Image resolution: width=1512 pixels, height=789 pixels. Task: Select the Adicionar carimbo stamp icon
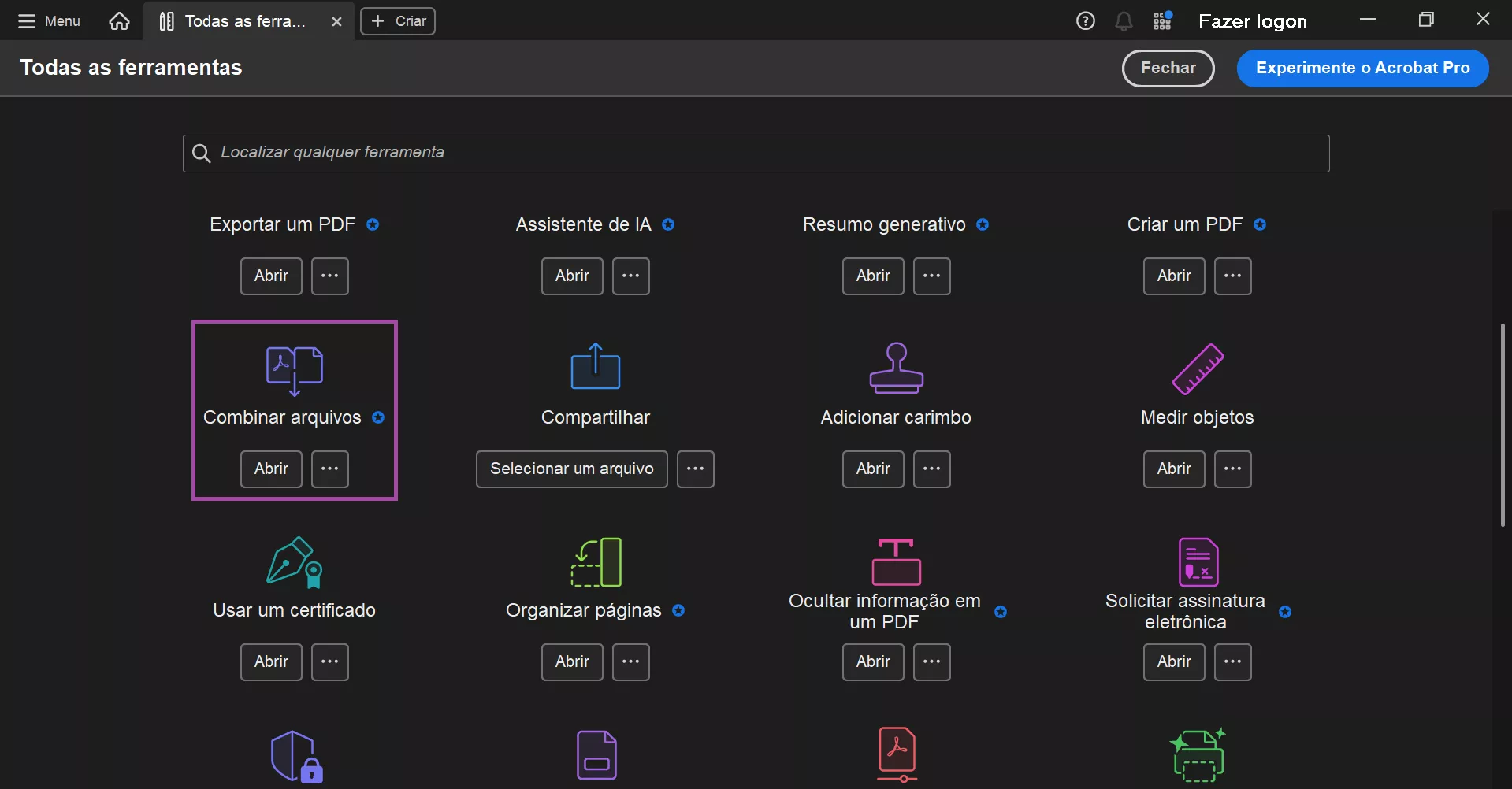896,366
